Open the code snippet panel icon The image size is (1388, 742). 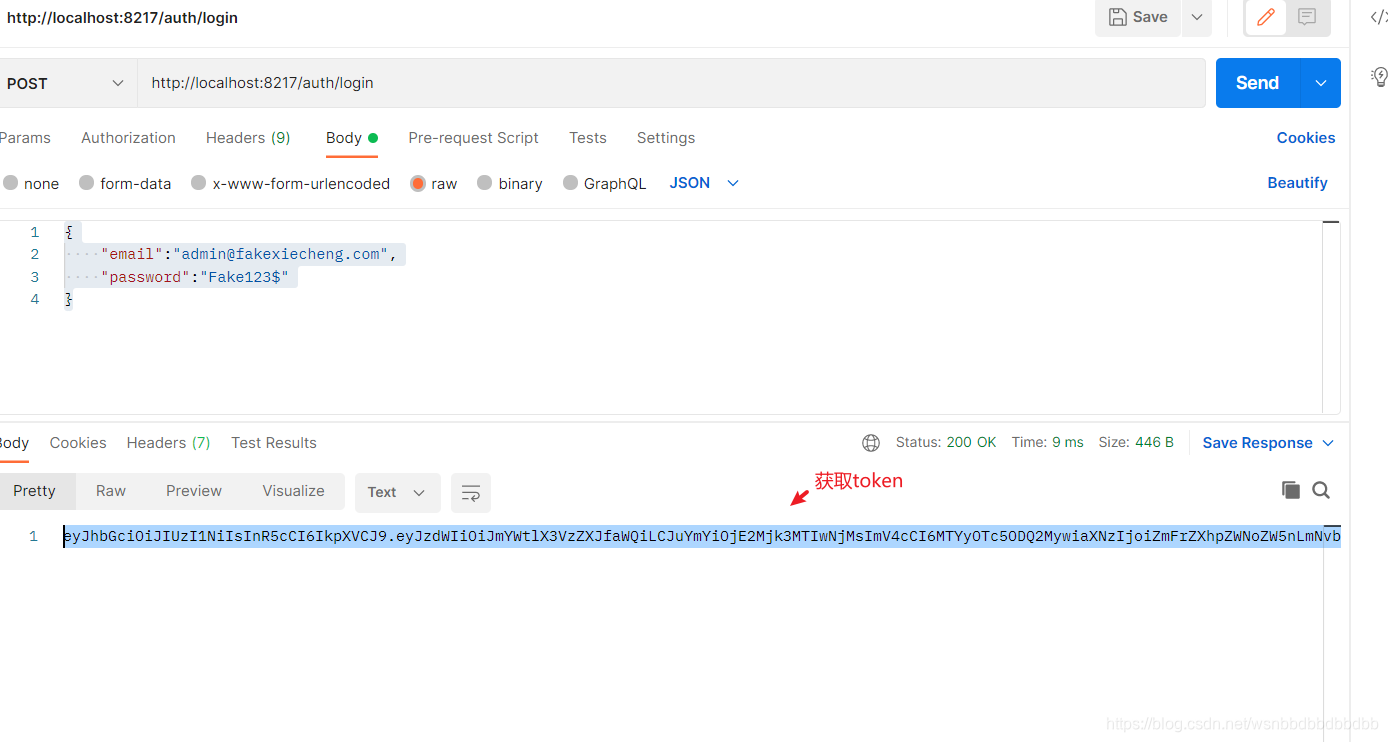click(1378, 17)
